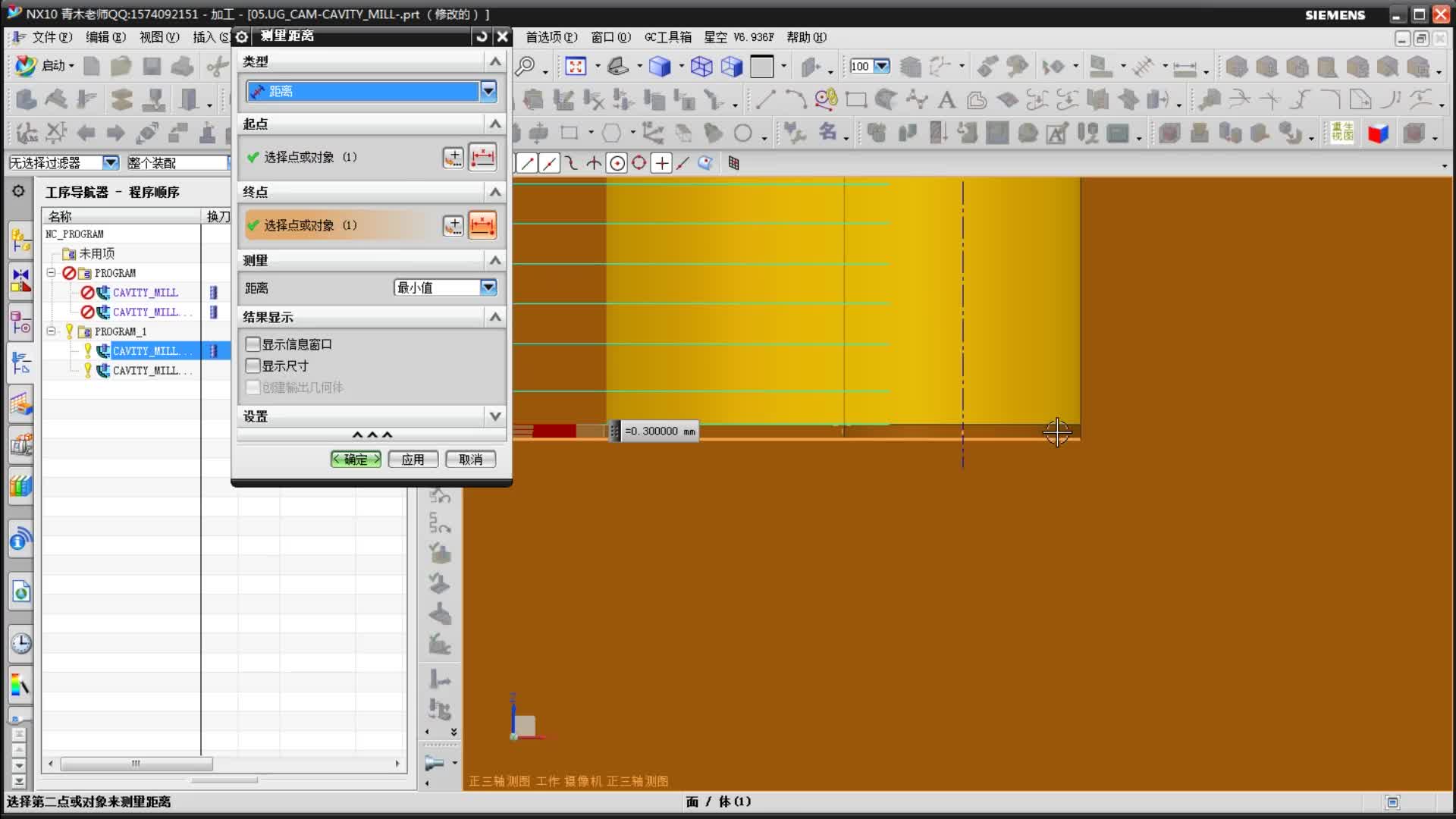The image size is (1456, 819).
Task: Open the dialog settings gear icon
Action: (x=242, y=36)
